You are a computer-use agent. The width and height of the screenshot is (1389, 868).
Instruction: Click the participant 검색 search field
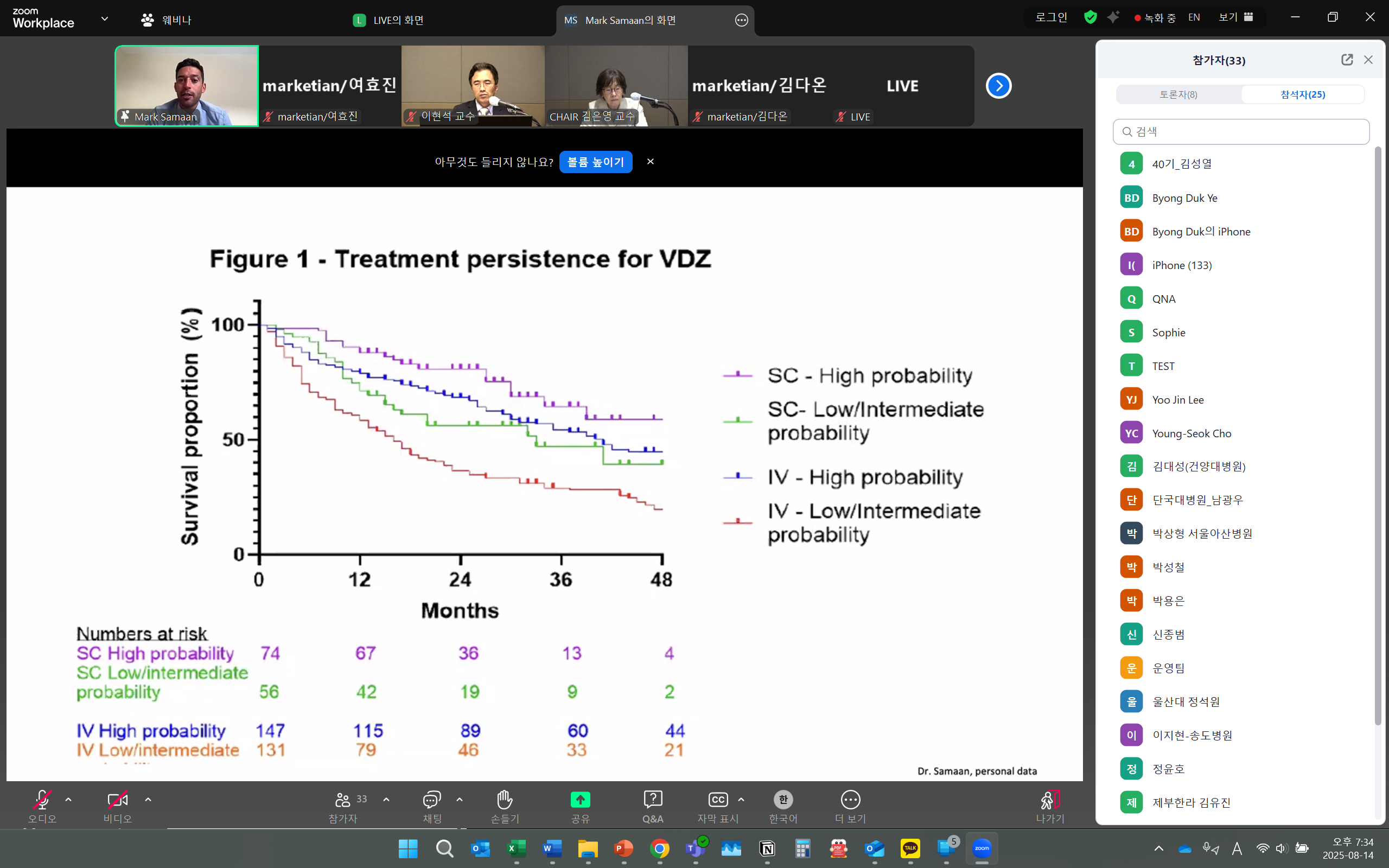point(1241,132)
